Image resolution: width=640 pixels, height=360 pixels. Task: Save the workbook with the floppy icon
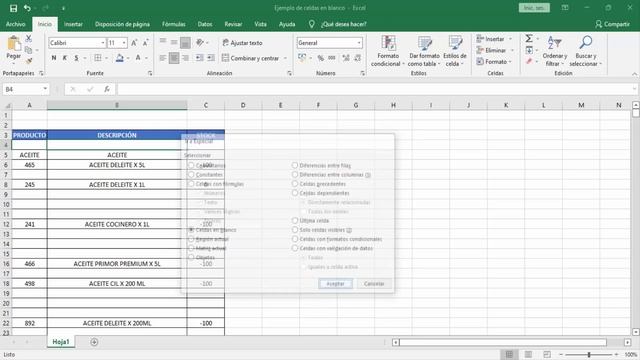coord(13,8)
